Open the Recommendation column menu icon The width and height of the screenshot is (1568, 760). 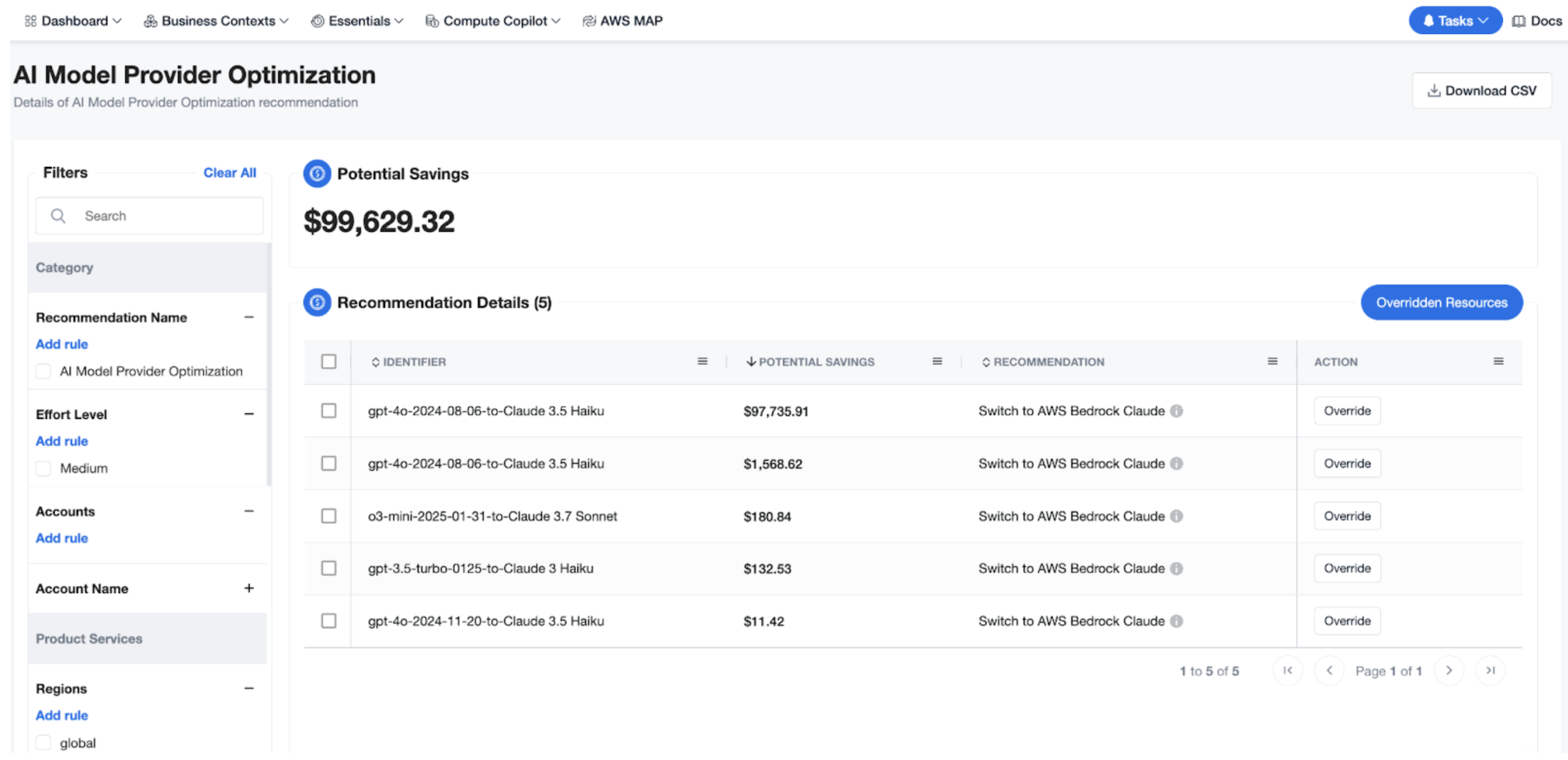[x=1273, y=362]
